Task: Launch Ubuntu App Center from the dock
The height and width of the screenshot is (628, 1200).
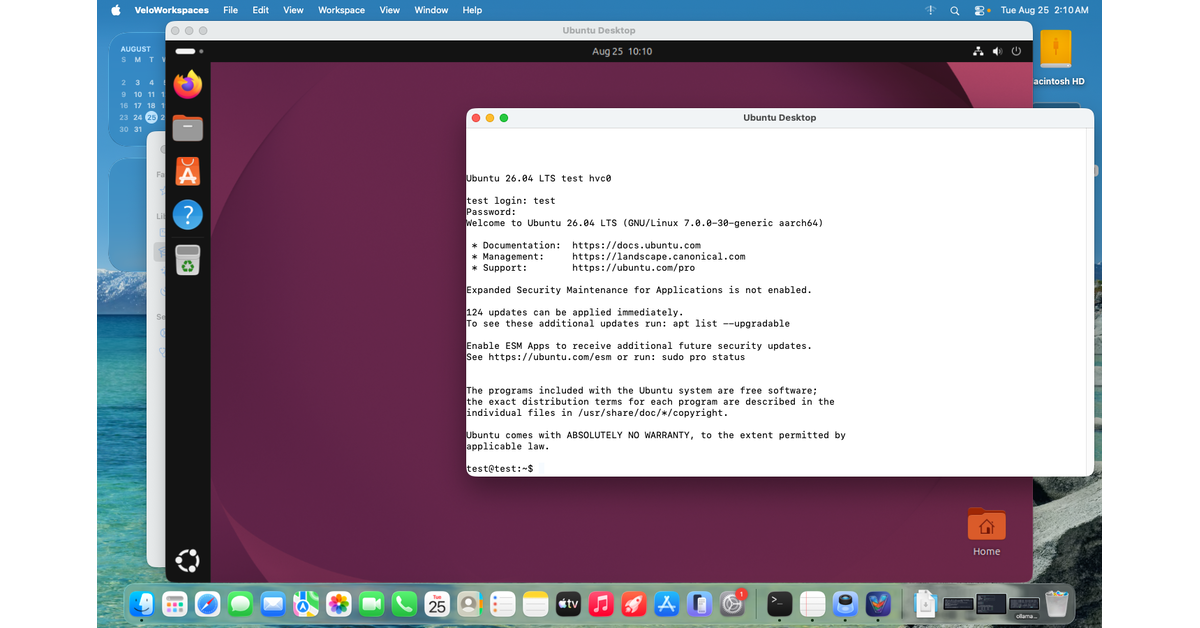Action: (x=188, y=171)
